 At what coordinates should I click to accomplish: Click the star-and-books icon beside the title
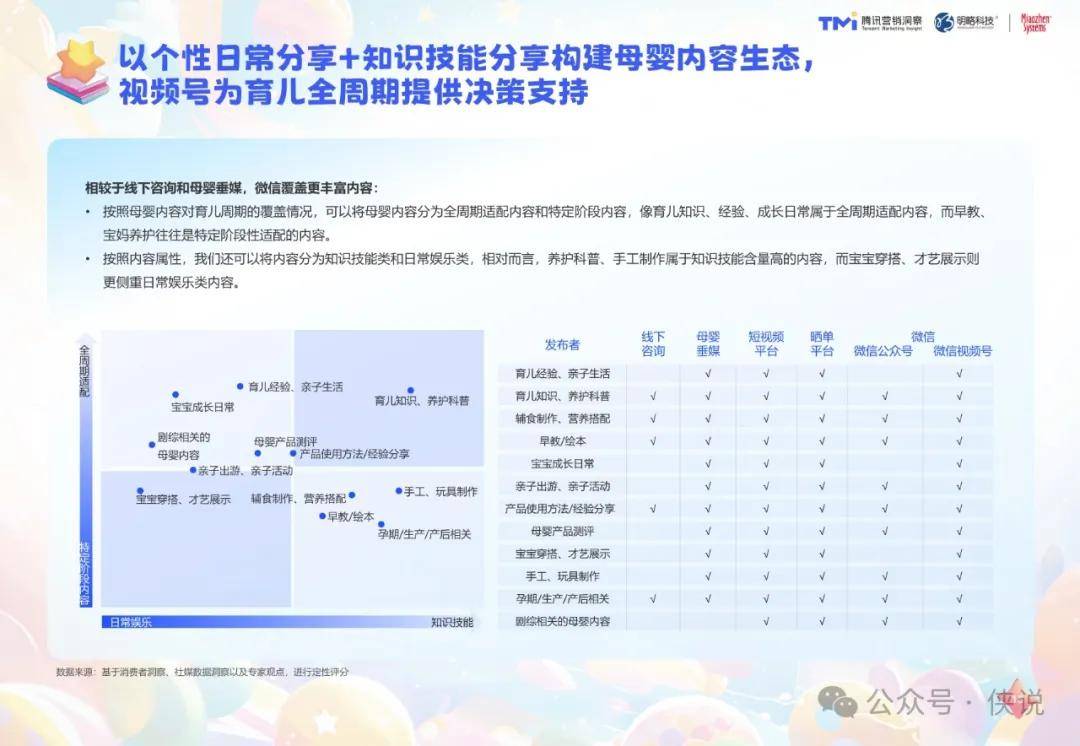(x=78, y=72)
